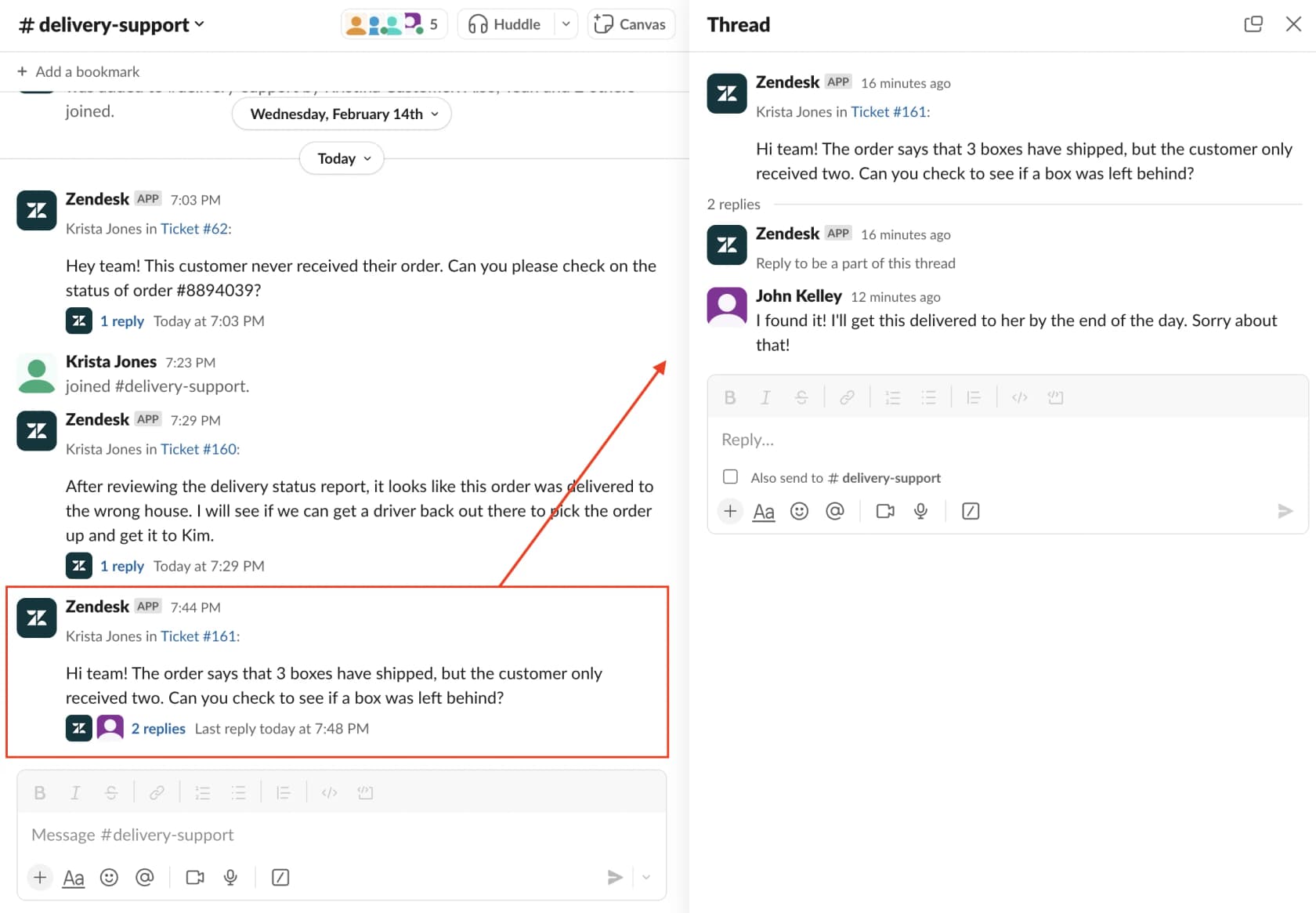Insert code block in thread reply toolbar

pyautogui.click(x=1055, y=397)
